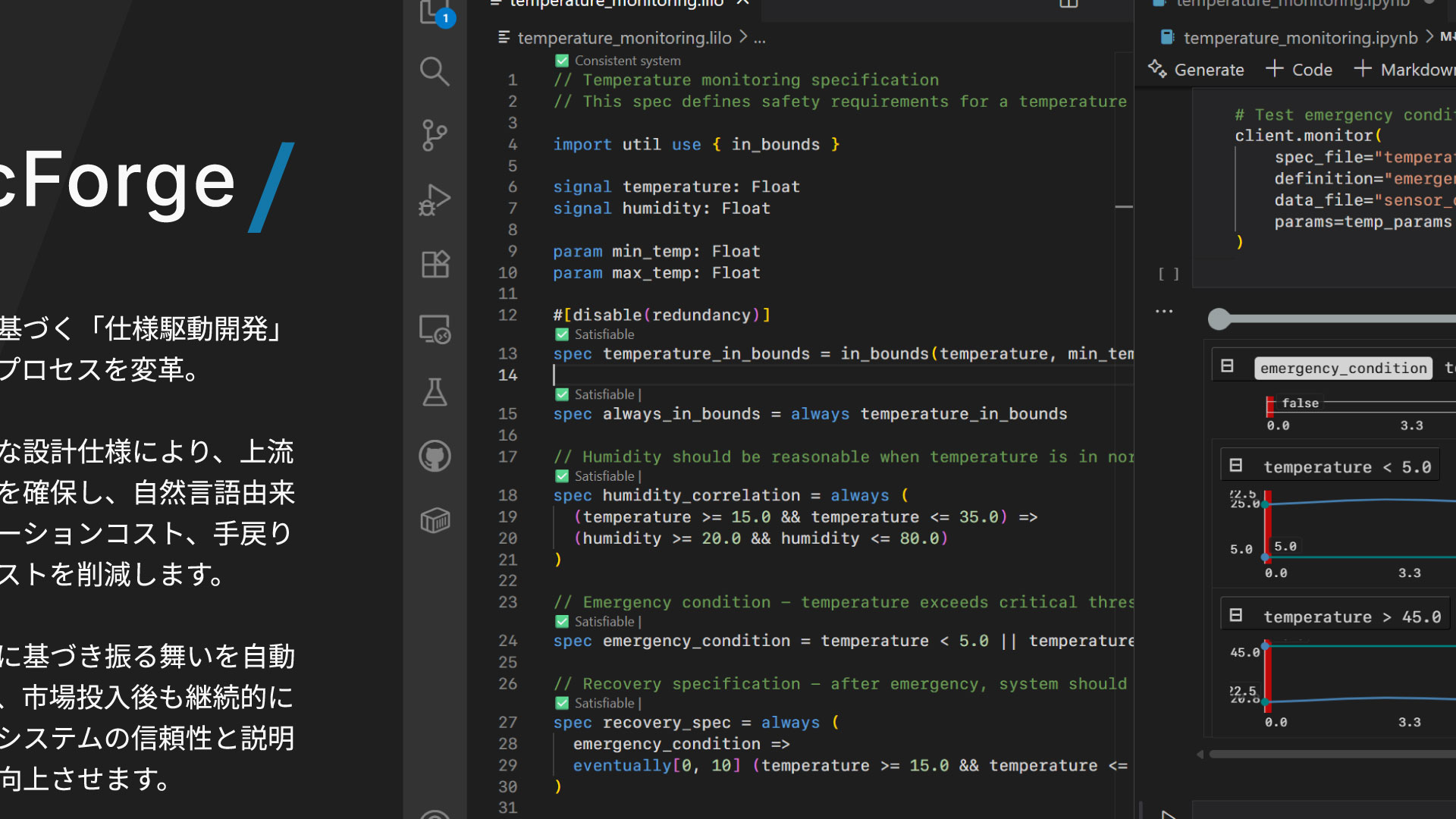Open the Run and Debug view
This screenshot has height=819, width=1456.
point(435,200)
